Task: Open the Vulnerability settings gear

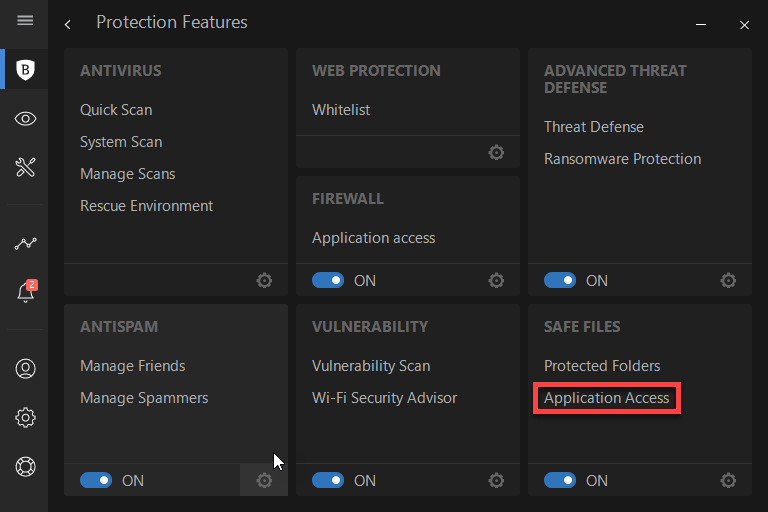Action: coord(496,481)
